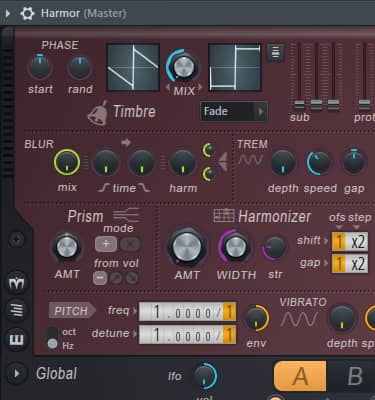Expand the Global section arrow
The image size is (375, 400).
pyautogui.click(x=17, y=374)
